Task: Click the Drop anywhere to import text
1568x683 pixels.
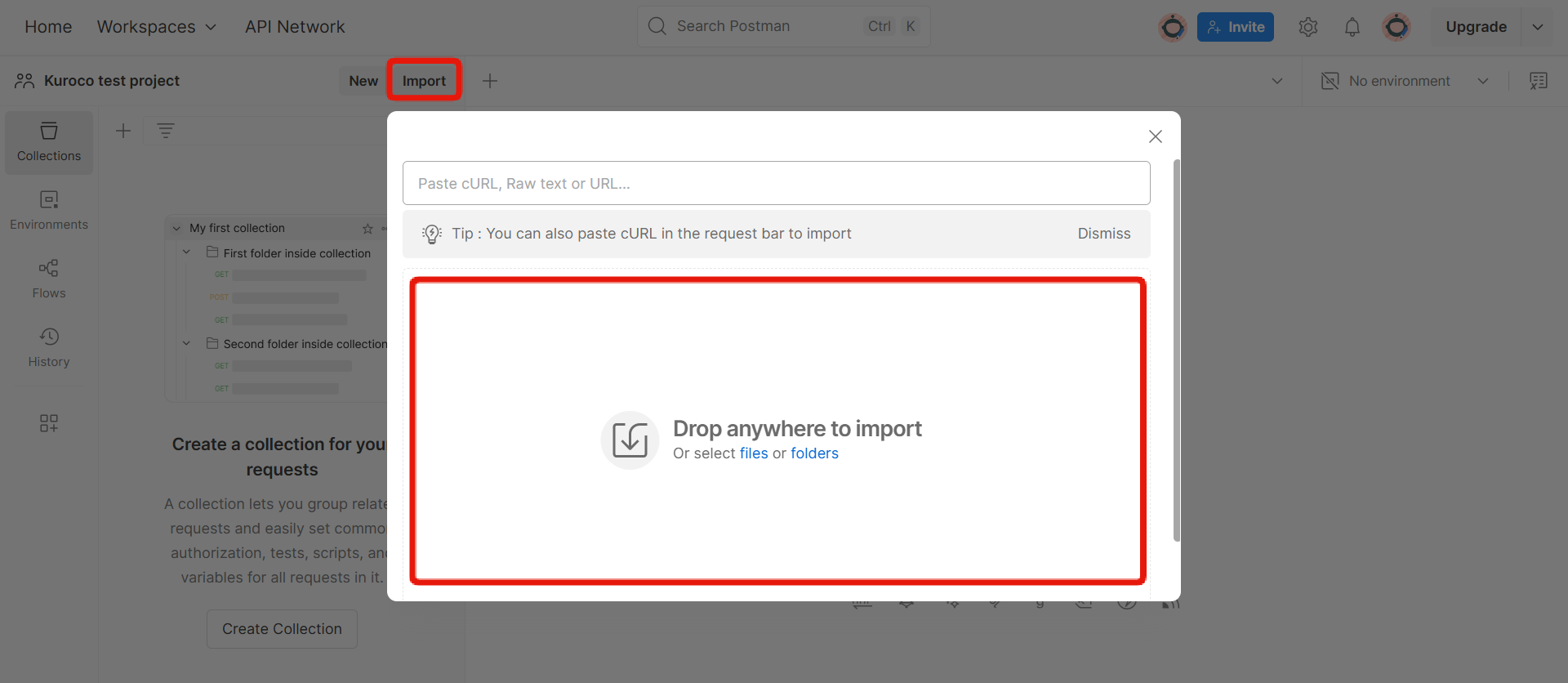Action: coord(797,429)
